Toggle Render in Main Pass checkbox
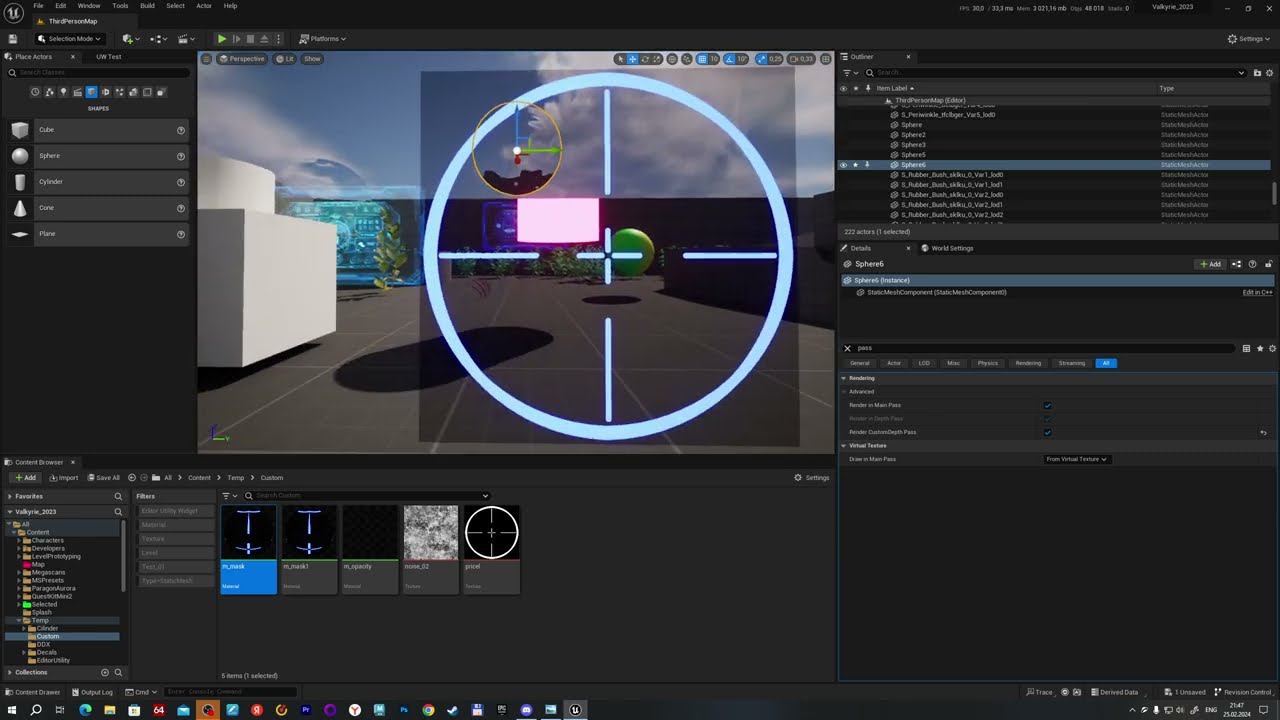Image resolution: width=1280 pixels, height=720 pixels. [x=1047, y=406]
